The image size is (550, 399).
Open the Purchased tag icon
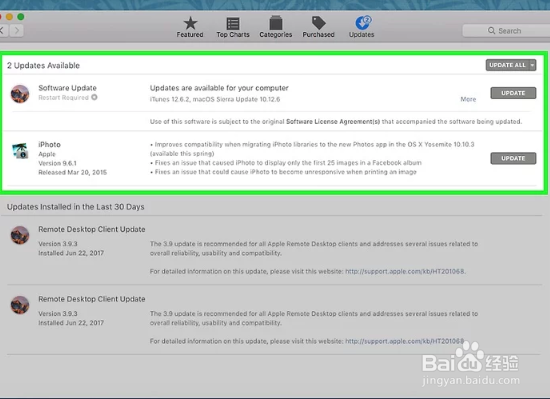coord(318,23)
